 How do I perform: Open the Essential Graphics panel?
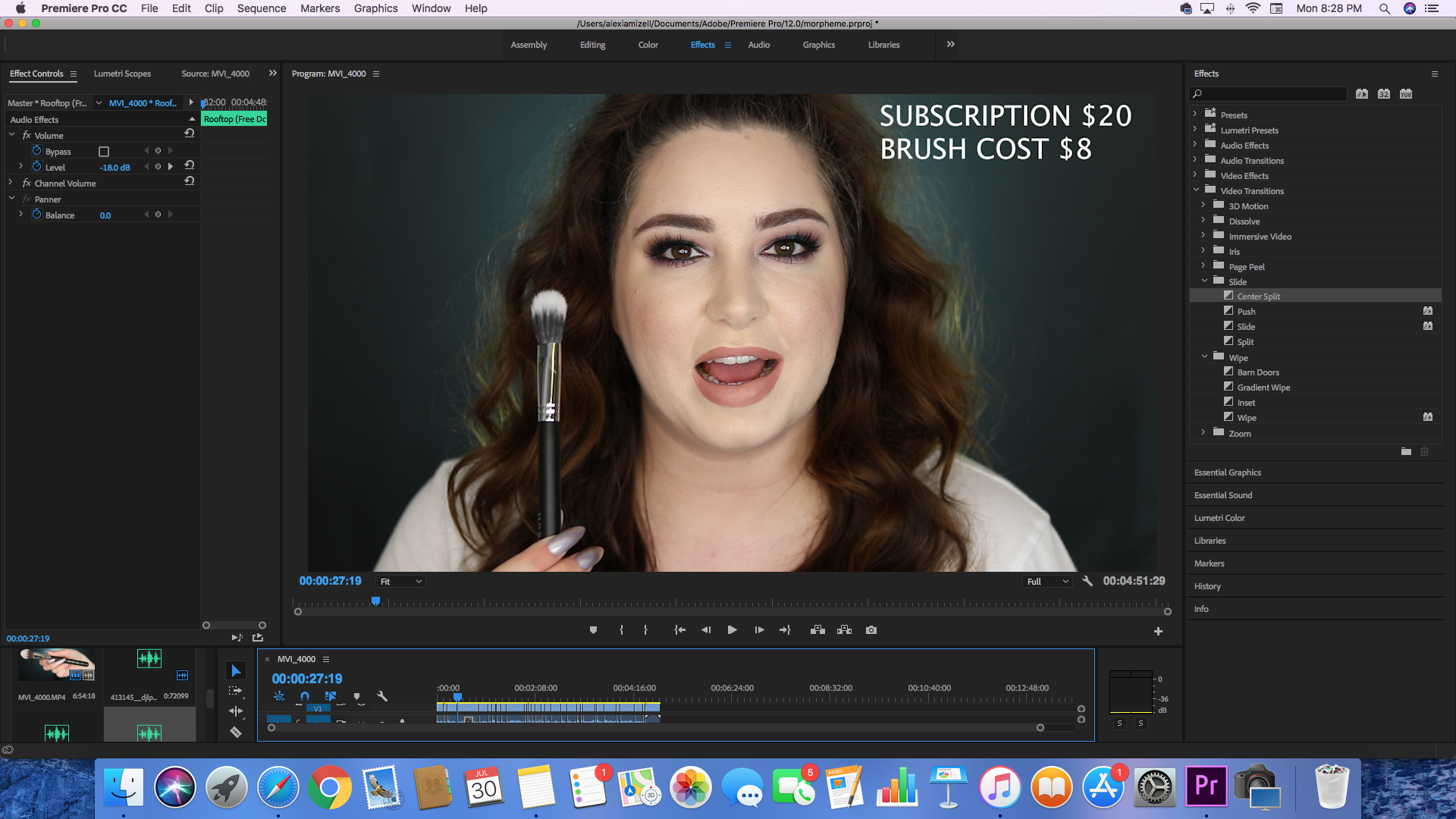[x=1227, y=472]
